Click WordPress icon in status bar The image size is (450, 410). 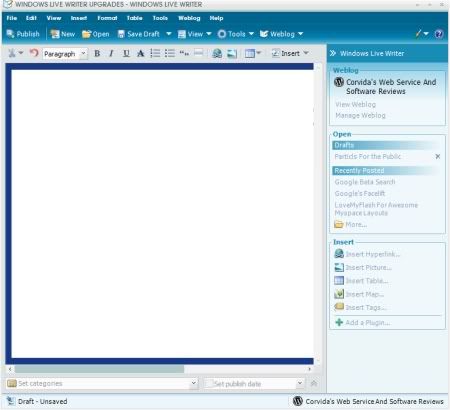298,401
